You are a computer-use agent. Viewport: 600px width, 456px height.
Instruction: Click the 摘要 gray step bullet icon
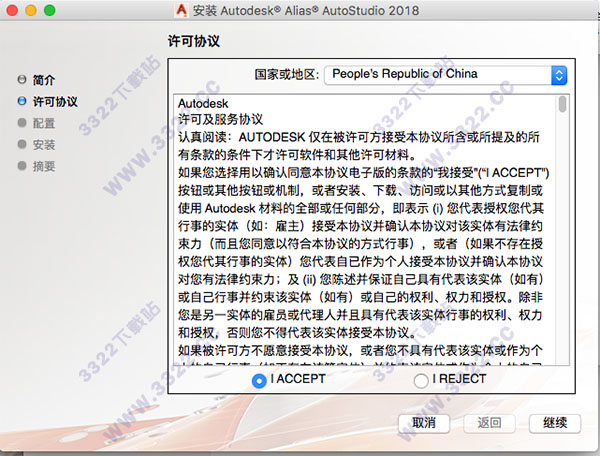(22, 165)
